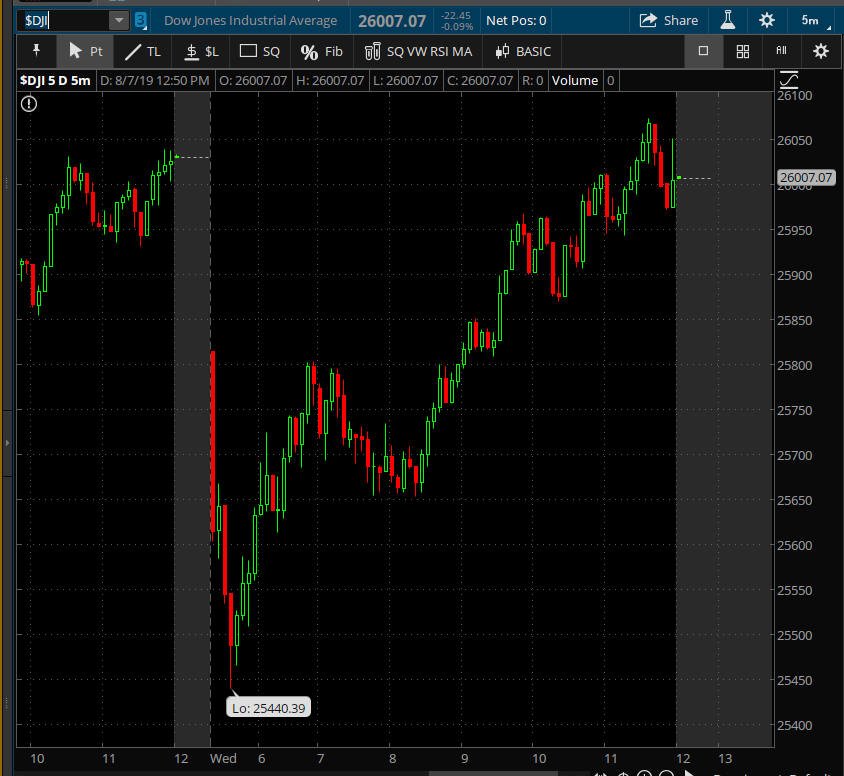This screenshot has height=776, width=844.
Task: Click the 13 label on time axis
Action: [725, 758]
